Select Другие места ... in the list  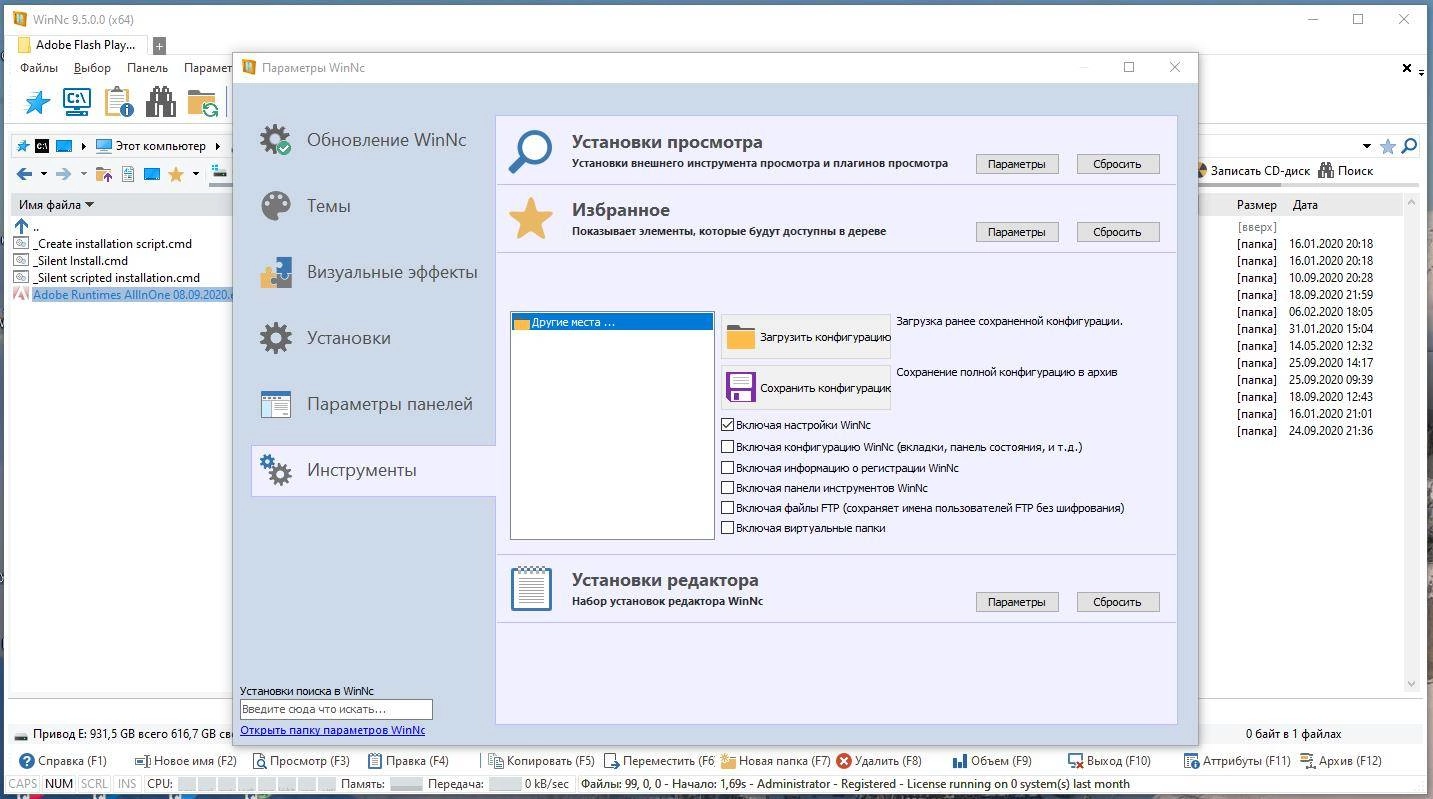coord(612,322)
